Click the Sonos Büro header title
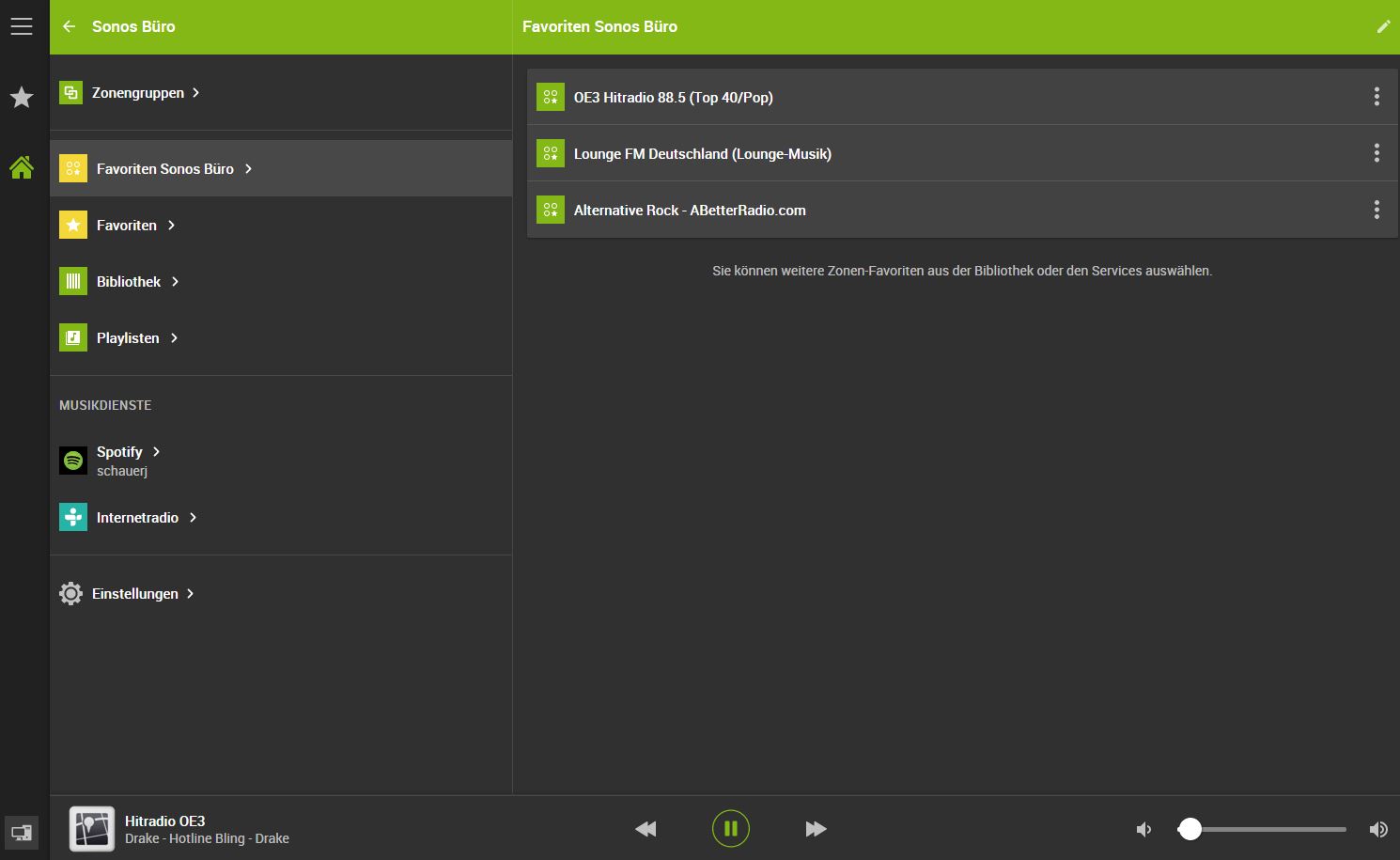 133,26
